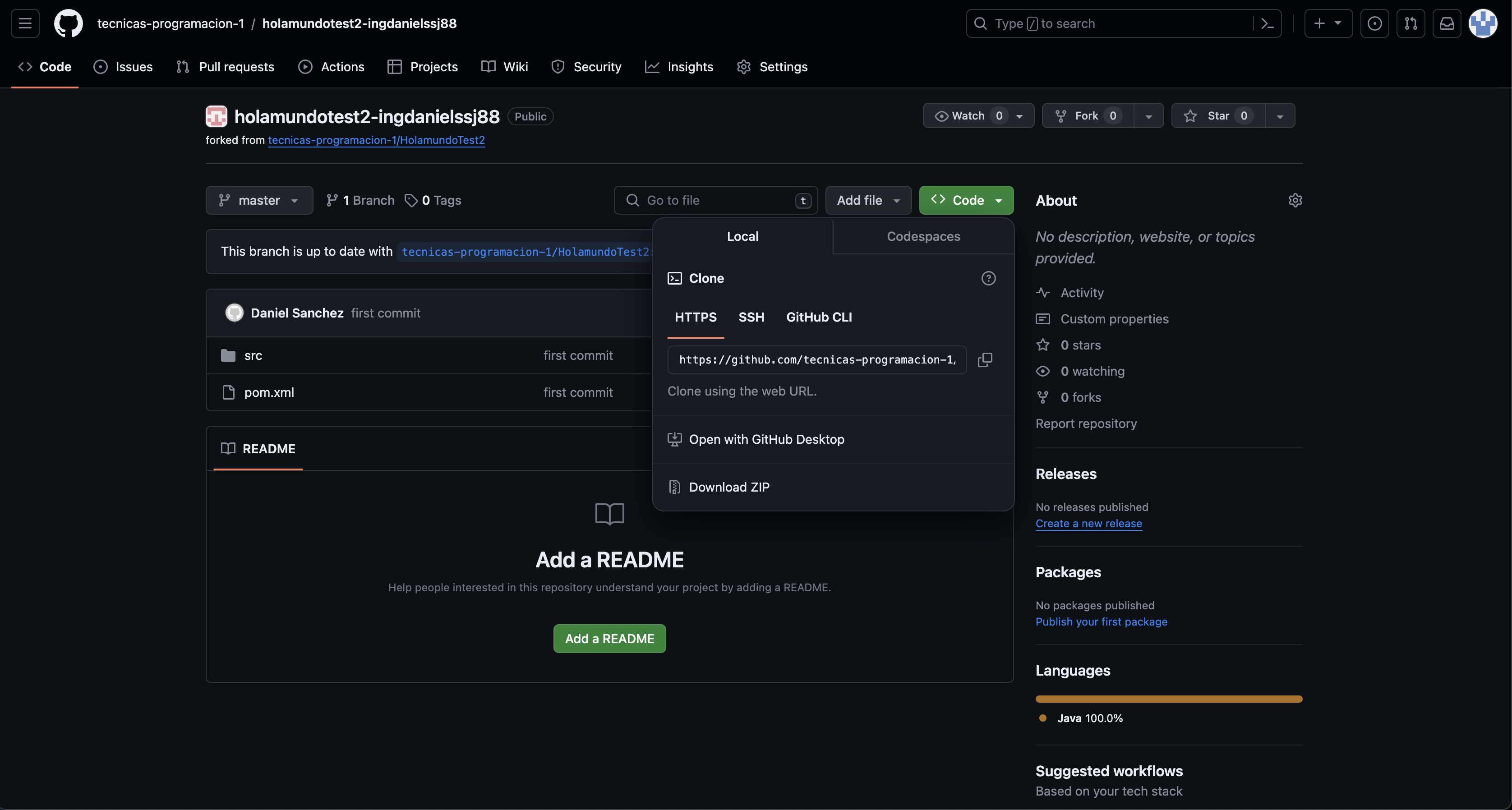Open the issues icon in top header
1512x810 pixels.
tap(1375, 23)
